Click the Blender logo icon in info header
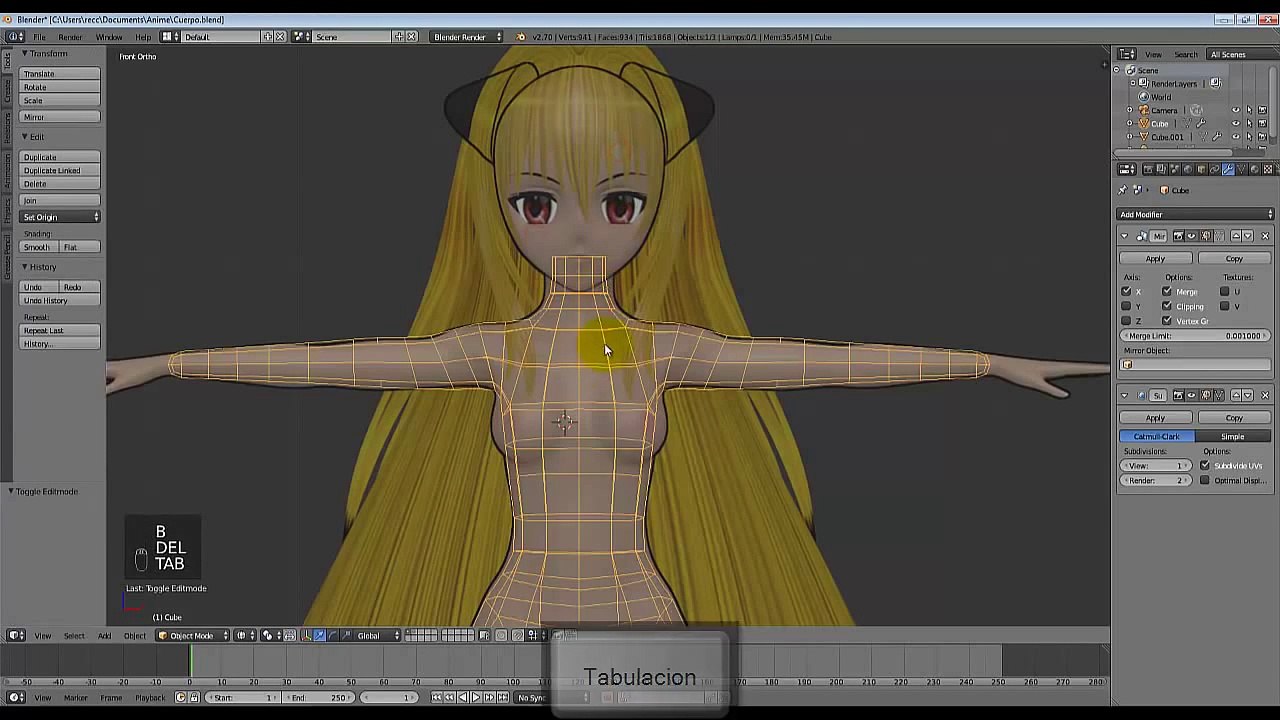This screenshot has height=720, width=1280. (x=520, y=37)
